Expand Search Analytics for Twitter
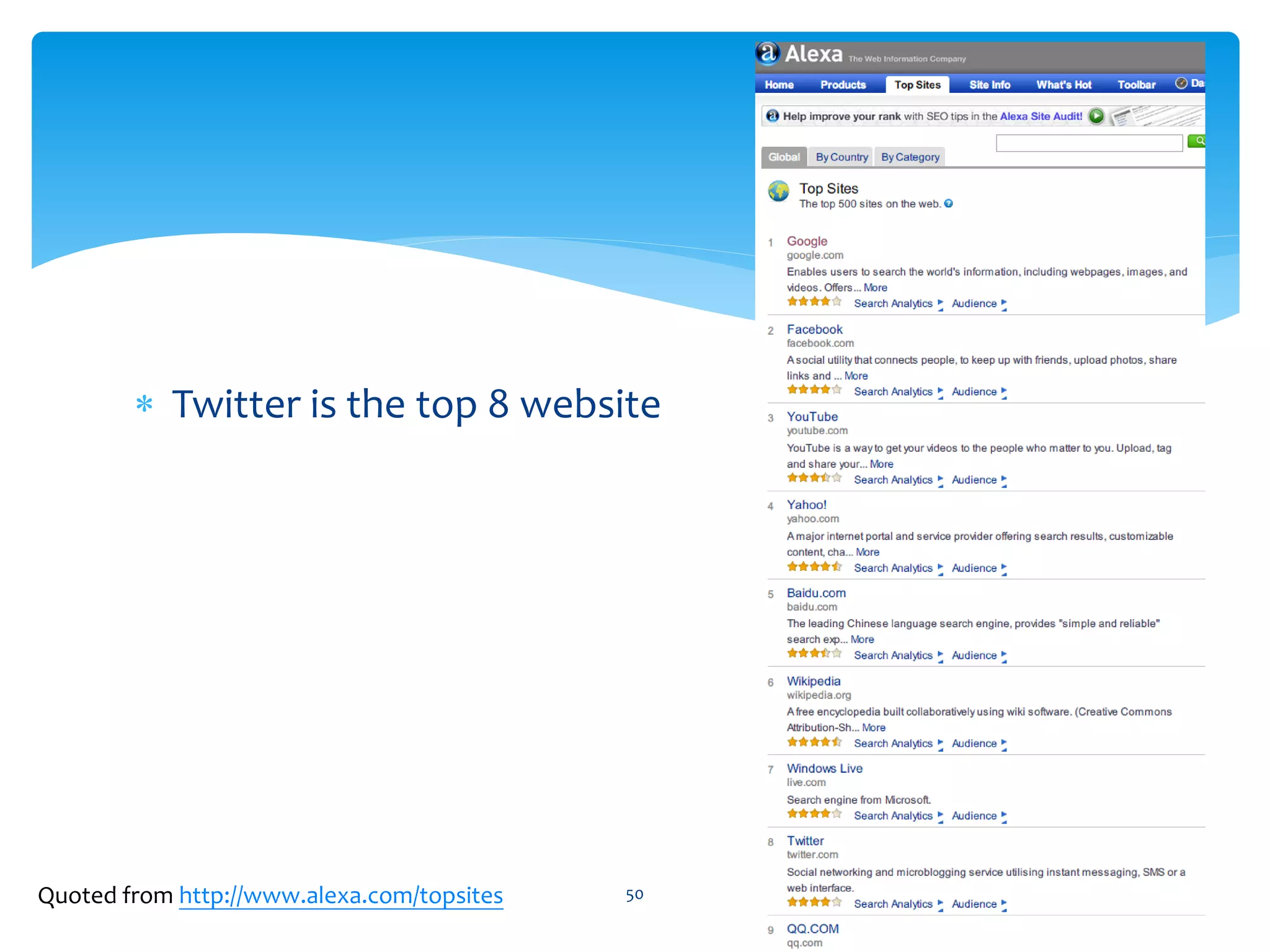 pos(898,904)
